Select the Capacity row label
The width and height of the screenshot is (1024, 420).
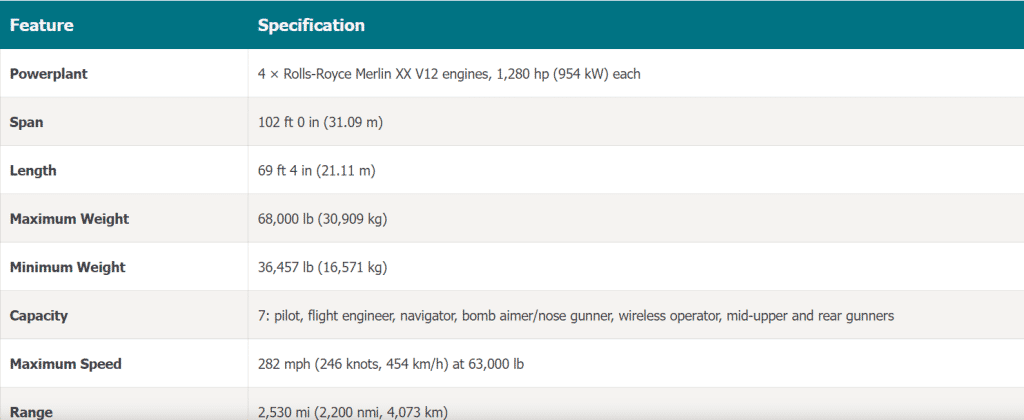[x=39, y=316]
